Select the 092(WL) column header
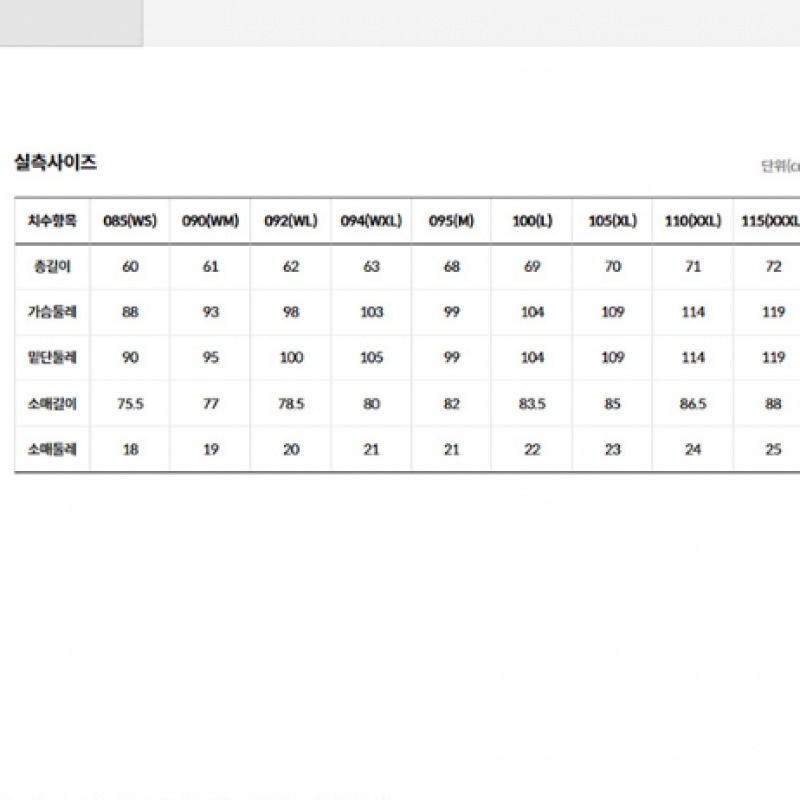 click(x=291, y=221)
